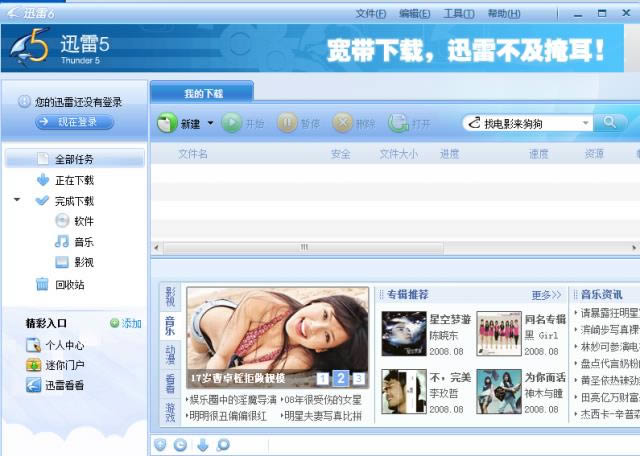Screen dimensions: 640x456
Task: Open the 工具(T) menu
Action: [459, 14]
